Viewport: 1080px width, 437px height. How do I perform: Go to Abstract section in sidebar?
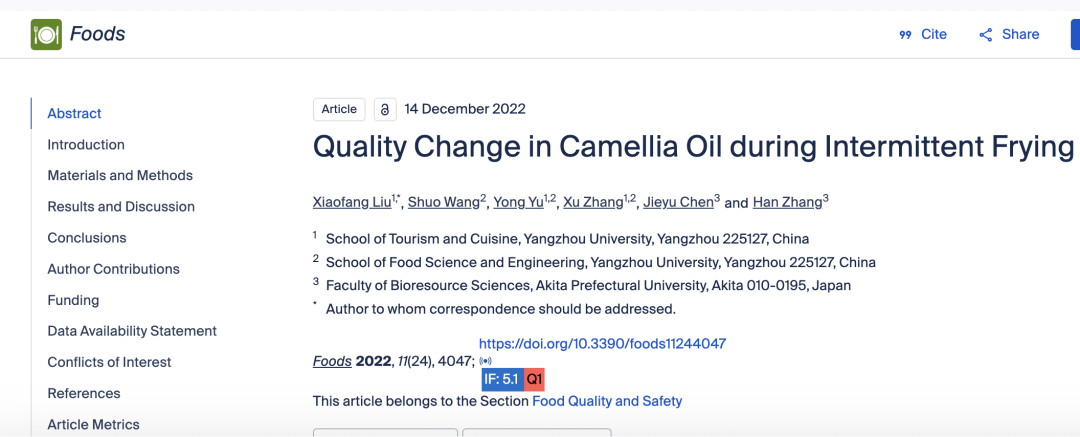pos(74,114)
